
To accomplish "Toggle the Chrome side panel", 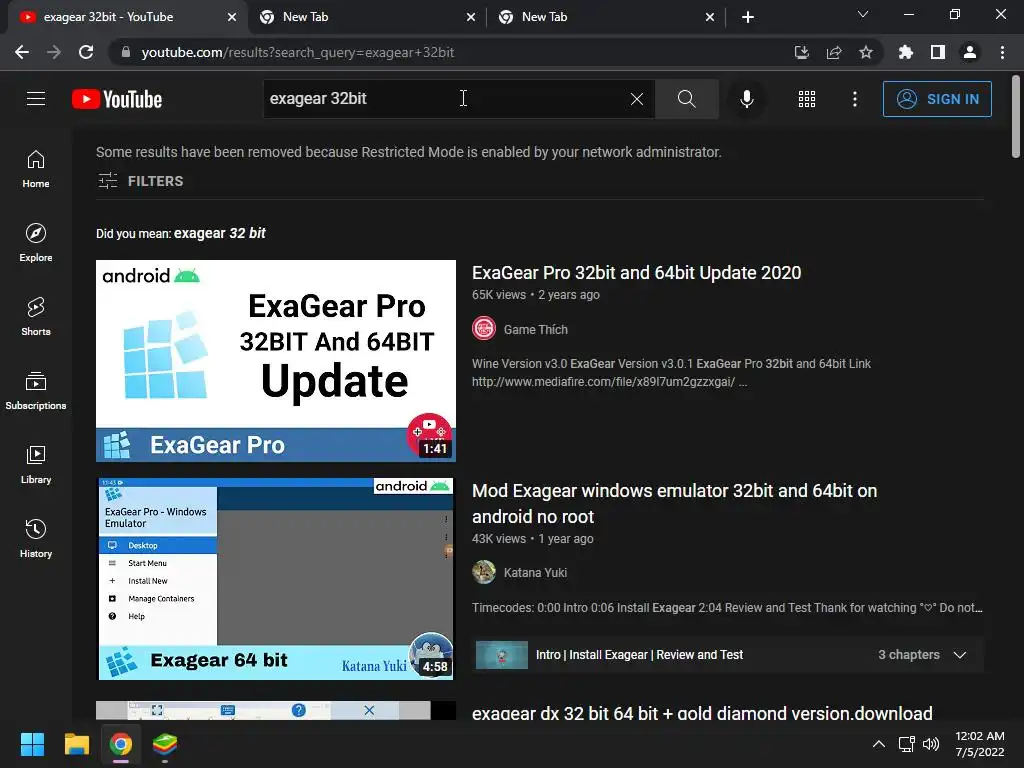I will click(x=938, y=52).
